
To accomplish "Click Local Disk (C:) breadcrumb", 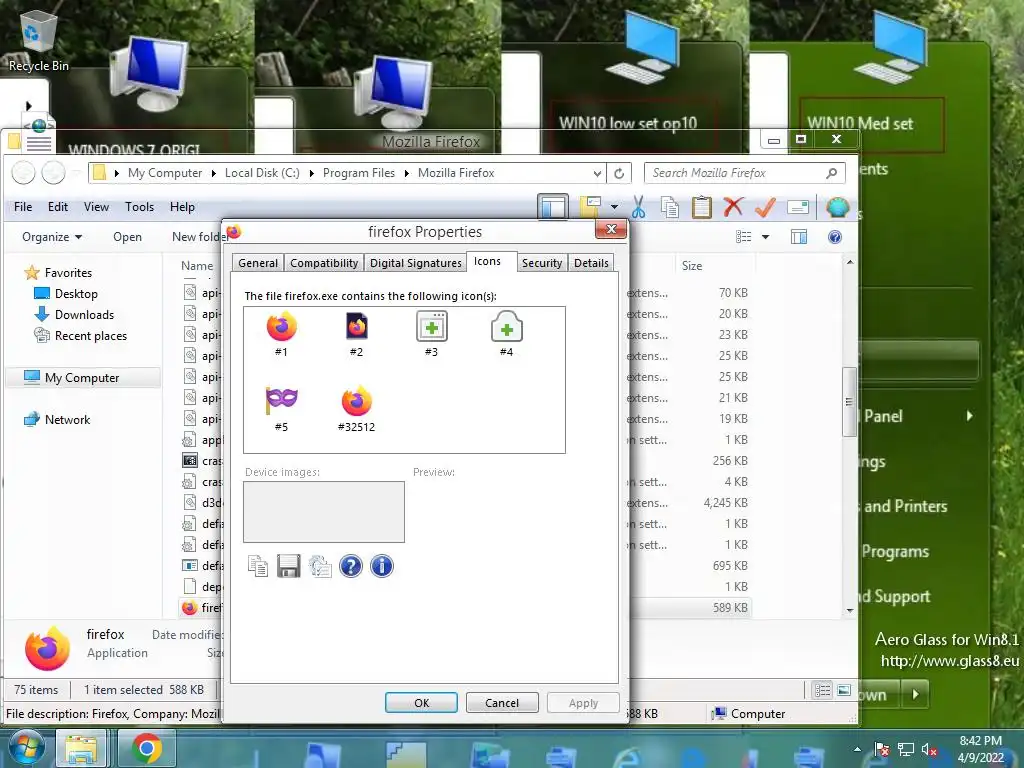I will pos(262,173).
